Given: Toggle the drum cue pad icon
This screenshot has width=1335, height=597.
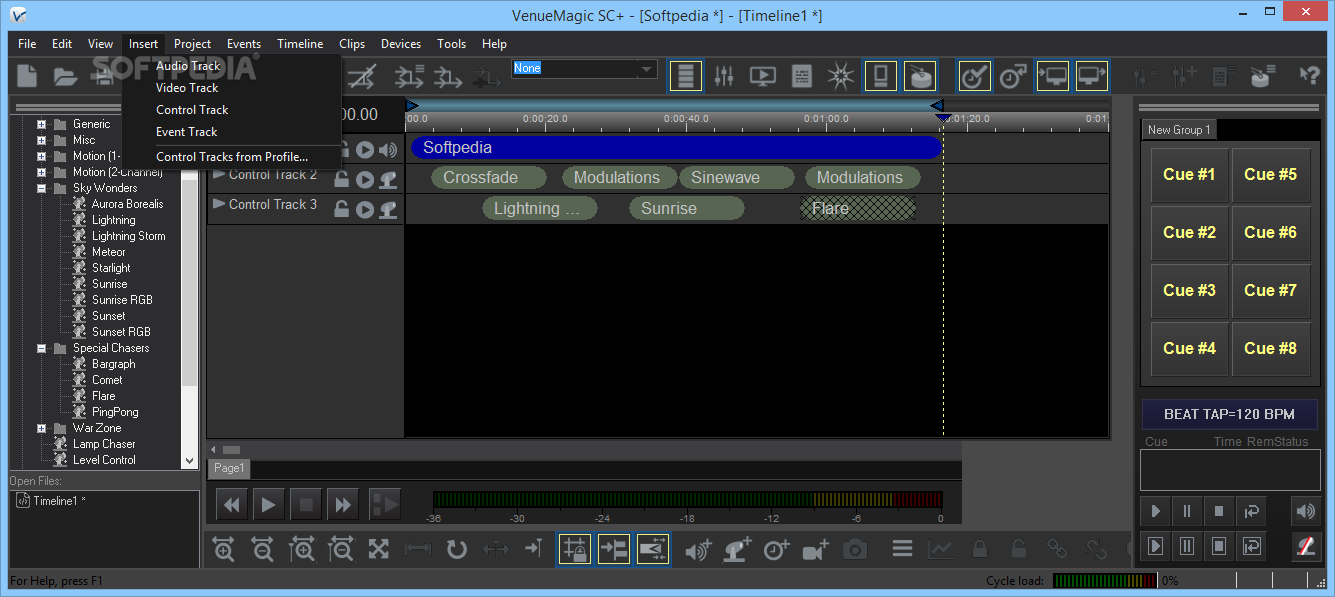Looking at the screenshot, I should pyautogui.click(x=919, y=76).
